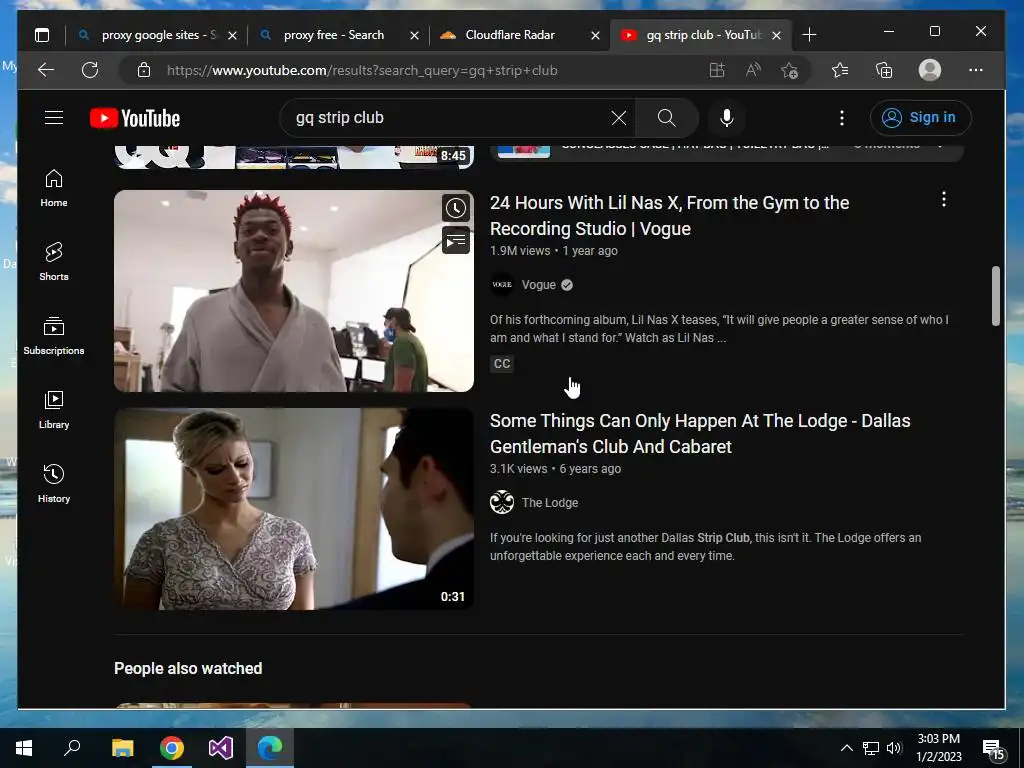Image resolution: width=1024 pixels, height=768 pixels.
Task: Open the Windows Start menu
Action: tap(24, 748)
